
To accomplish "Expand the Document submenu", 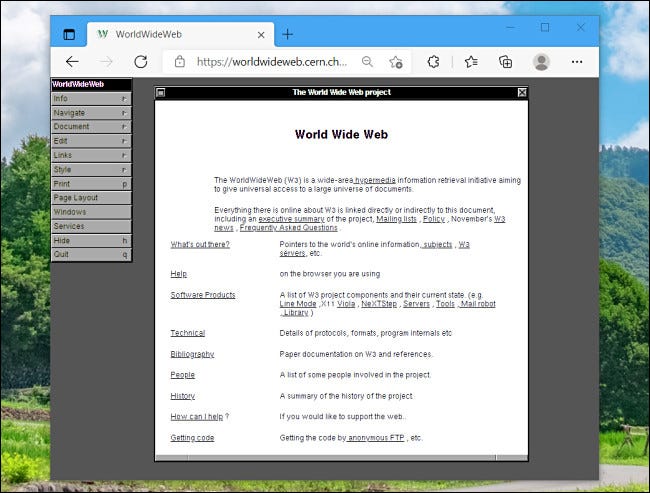I will [x=91, y=127].
